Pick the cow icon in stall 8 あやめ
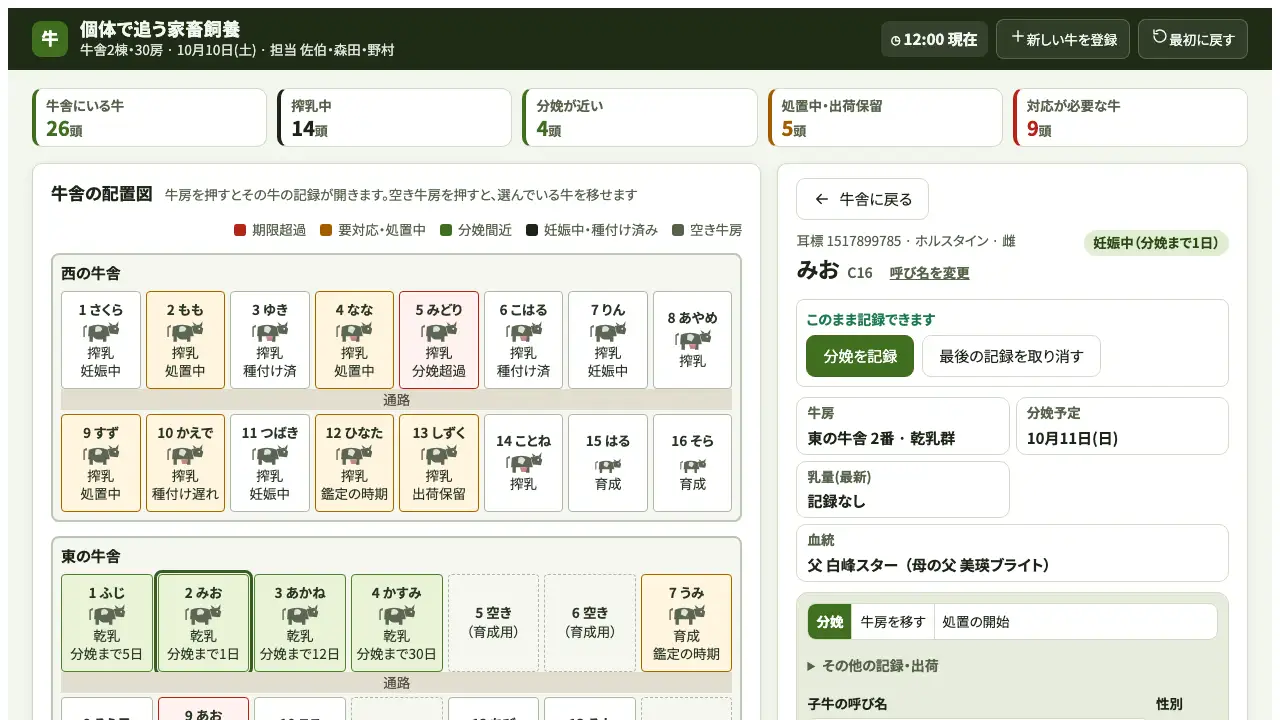Image resolution: width=1280 pixels, height=720 pixels. pyautogui.click(x=692, y=340)
